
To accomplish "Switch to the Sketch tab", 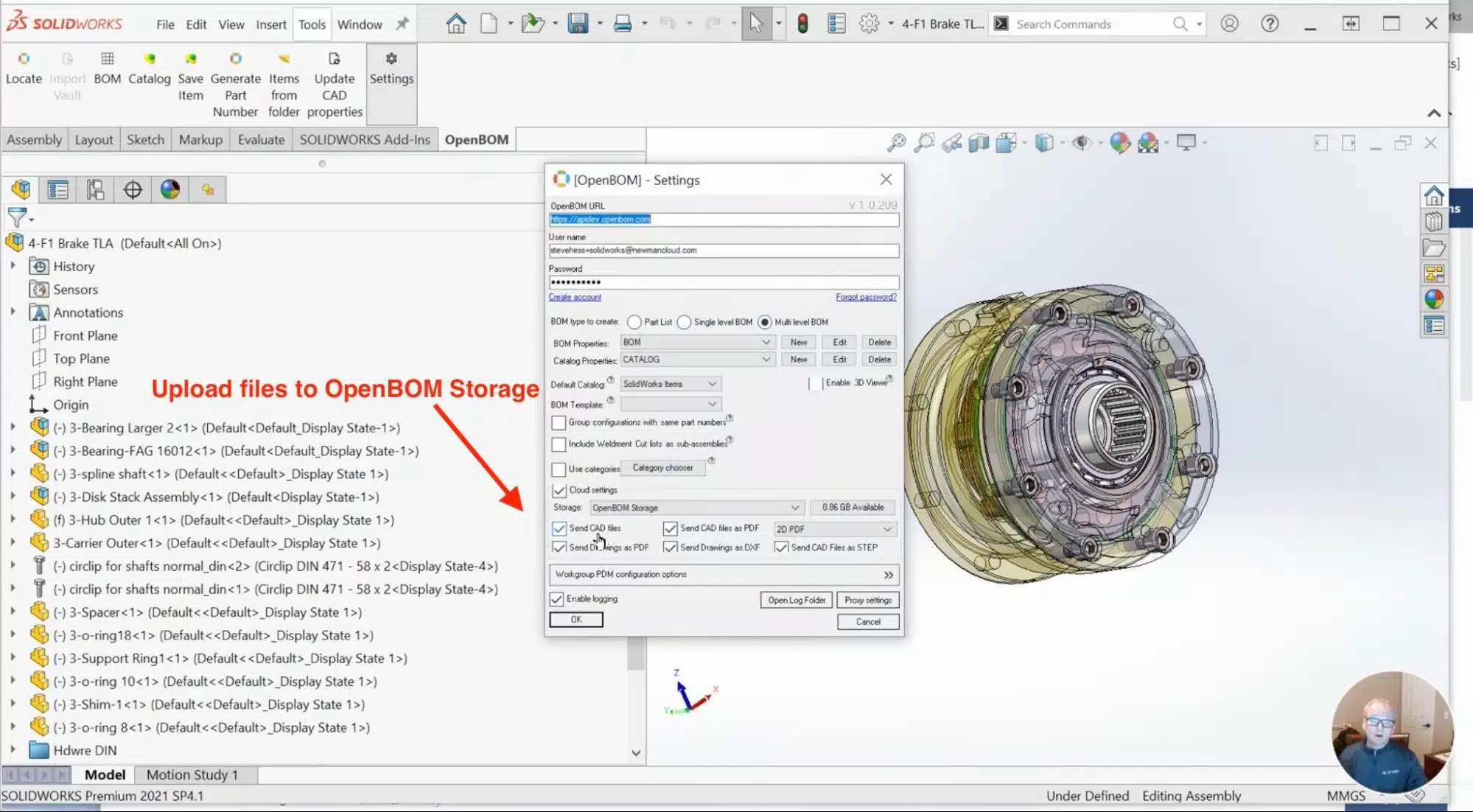I will pos(145,139).
